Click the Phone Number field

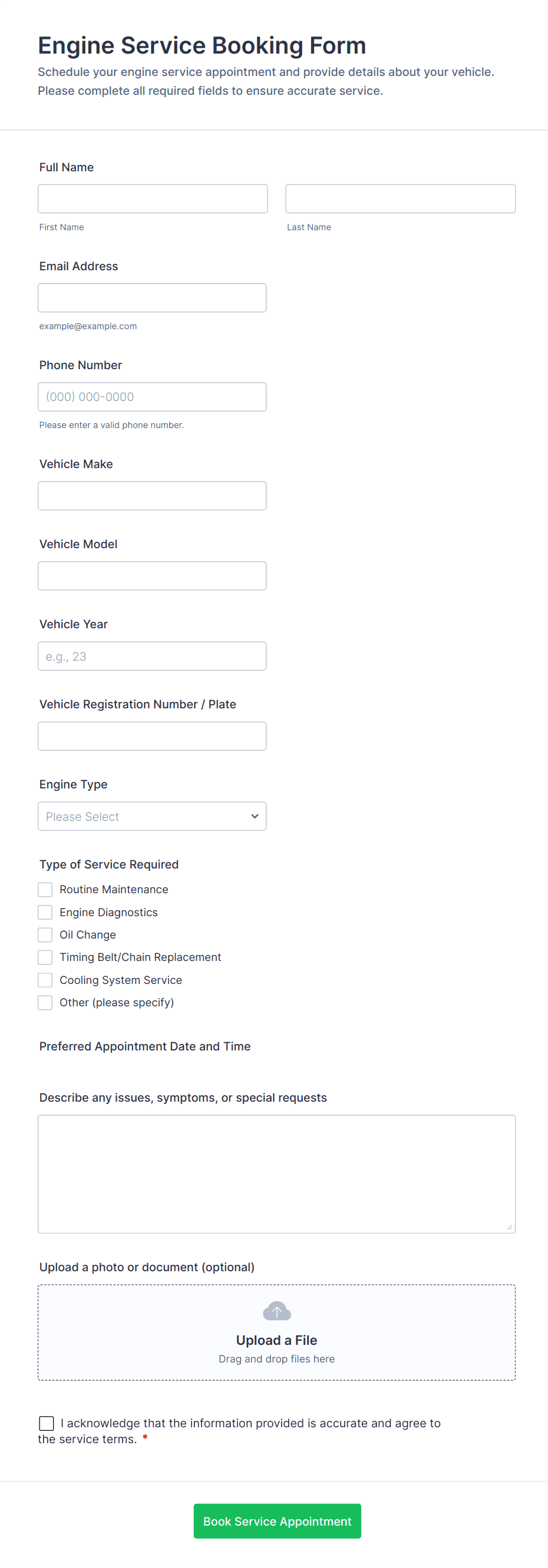[x=151, y=396]
